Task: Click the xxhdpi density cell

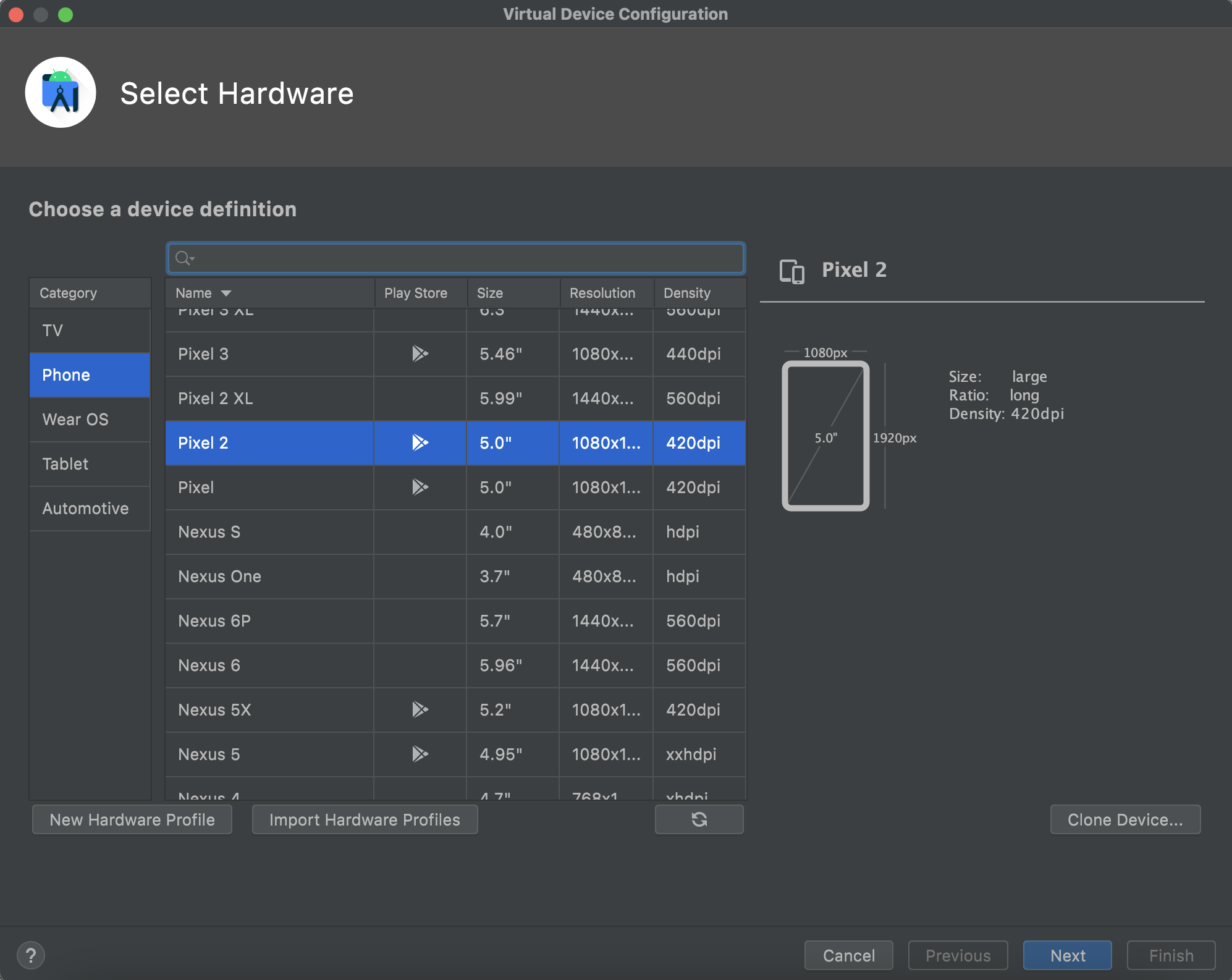Action: pos(699,754)
